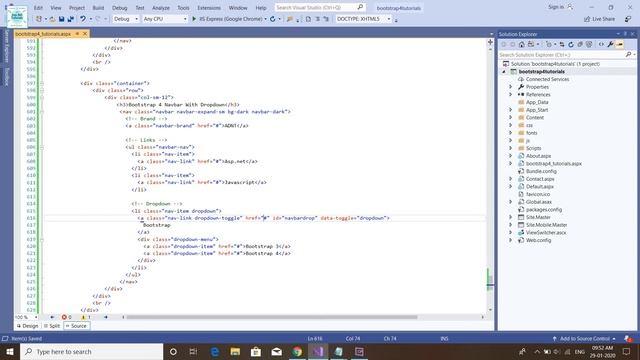Image resolution: width=640 pixels, height=360 pixels.
Task: Click the Save All icon
Action: point(71,19)
